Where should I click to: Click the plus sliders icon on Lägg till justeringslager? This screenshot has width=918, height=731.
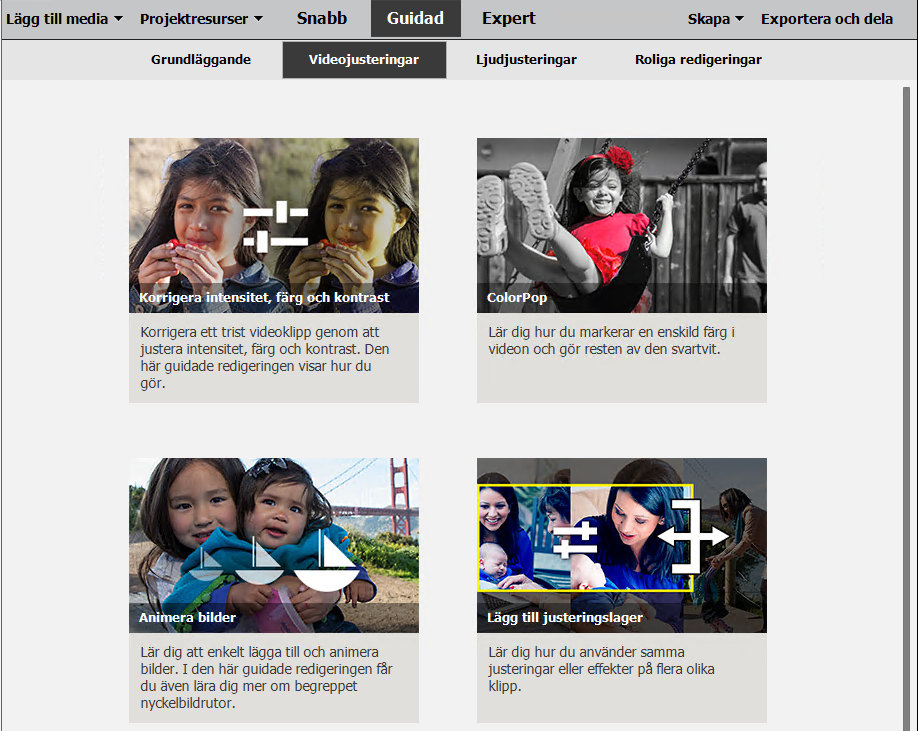(576, 539)
